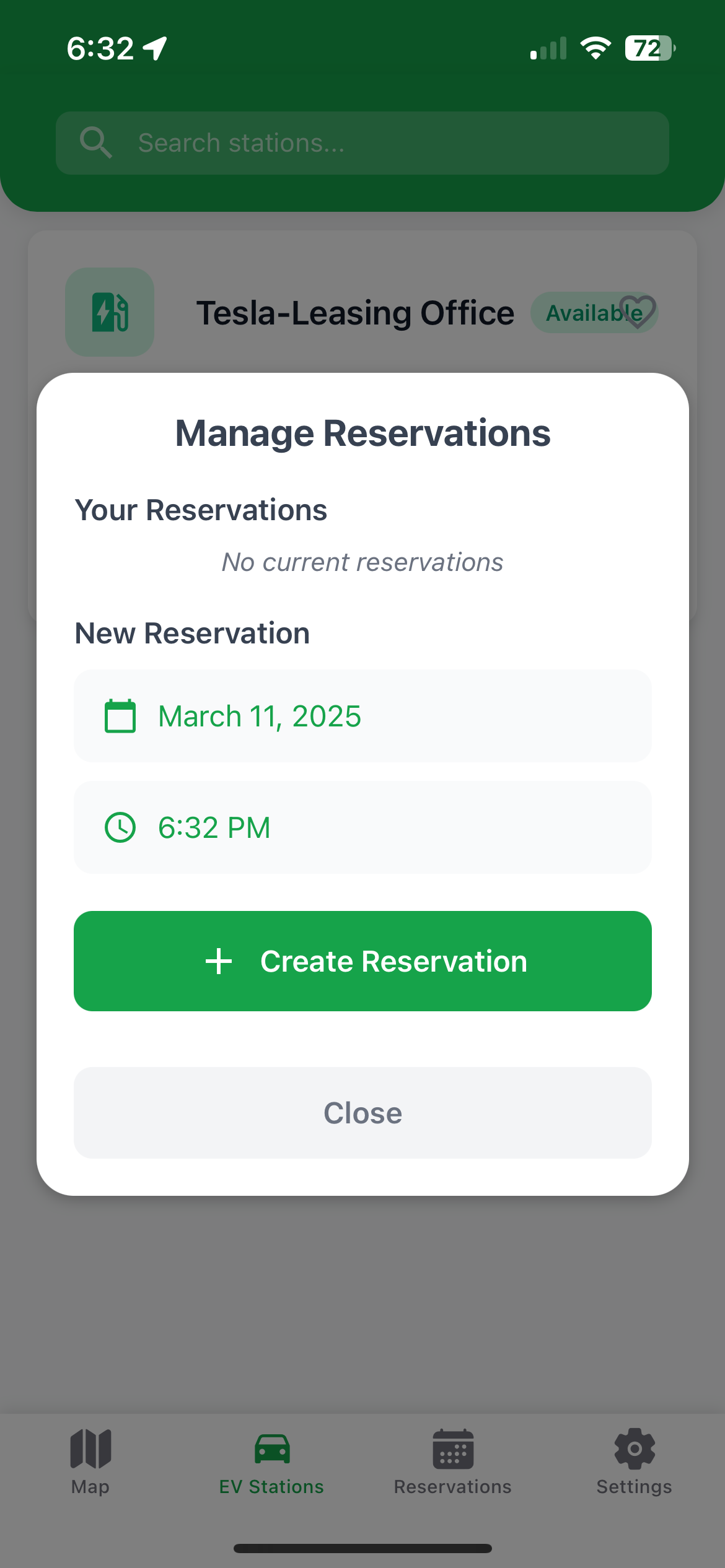The height and width of the screenshot is (1568, 725).
Task: Tap the calendar icon in date field
Action: (x=120, y=716)
